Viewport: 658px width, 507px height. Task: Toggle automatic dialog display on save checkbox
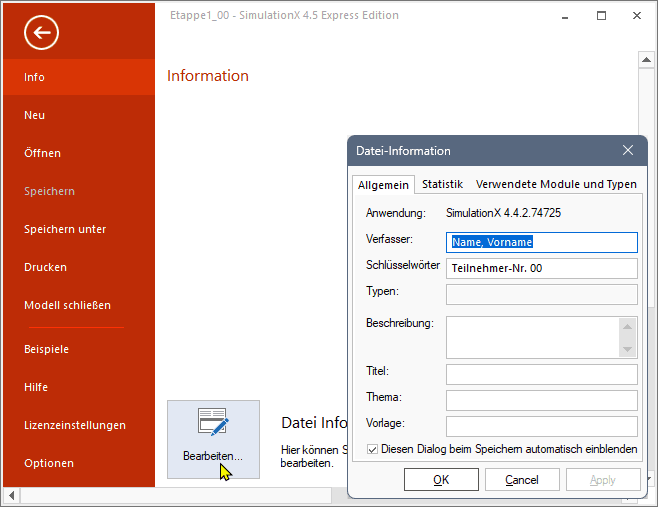pos(373,450)
